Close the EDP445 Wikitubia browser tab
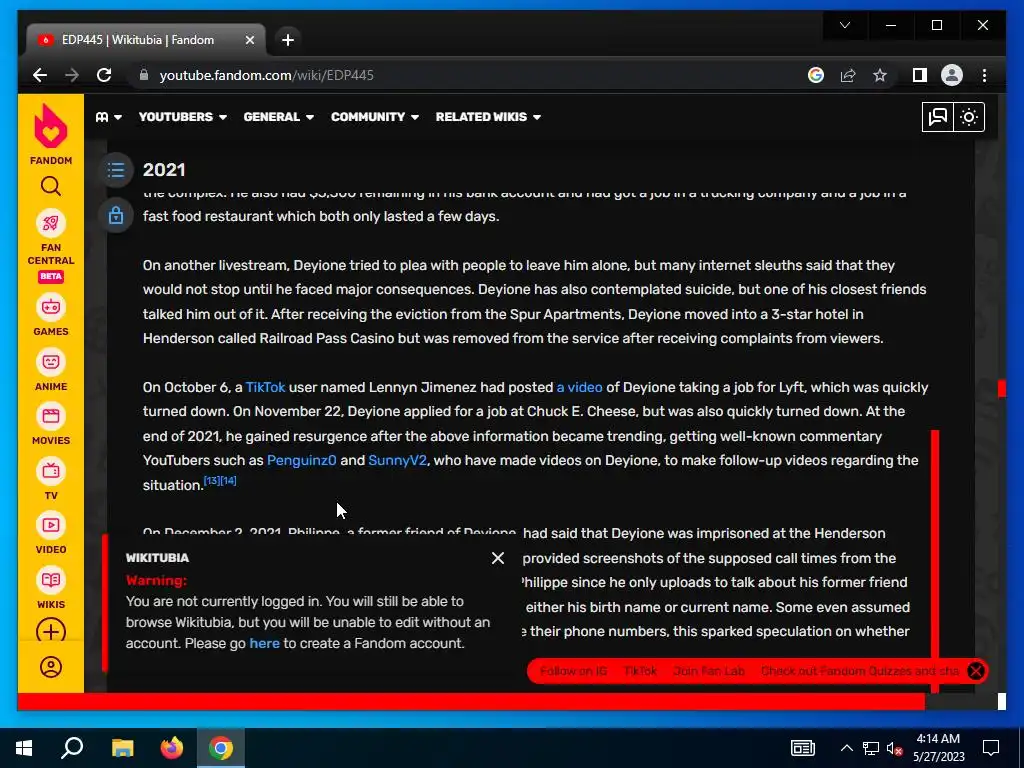This screenshot has width=1024, height=768. [x=249, y=40]
